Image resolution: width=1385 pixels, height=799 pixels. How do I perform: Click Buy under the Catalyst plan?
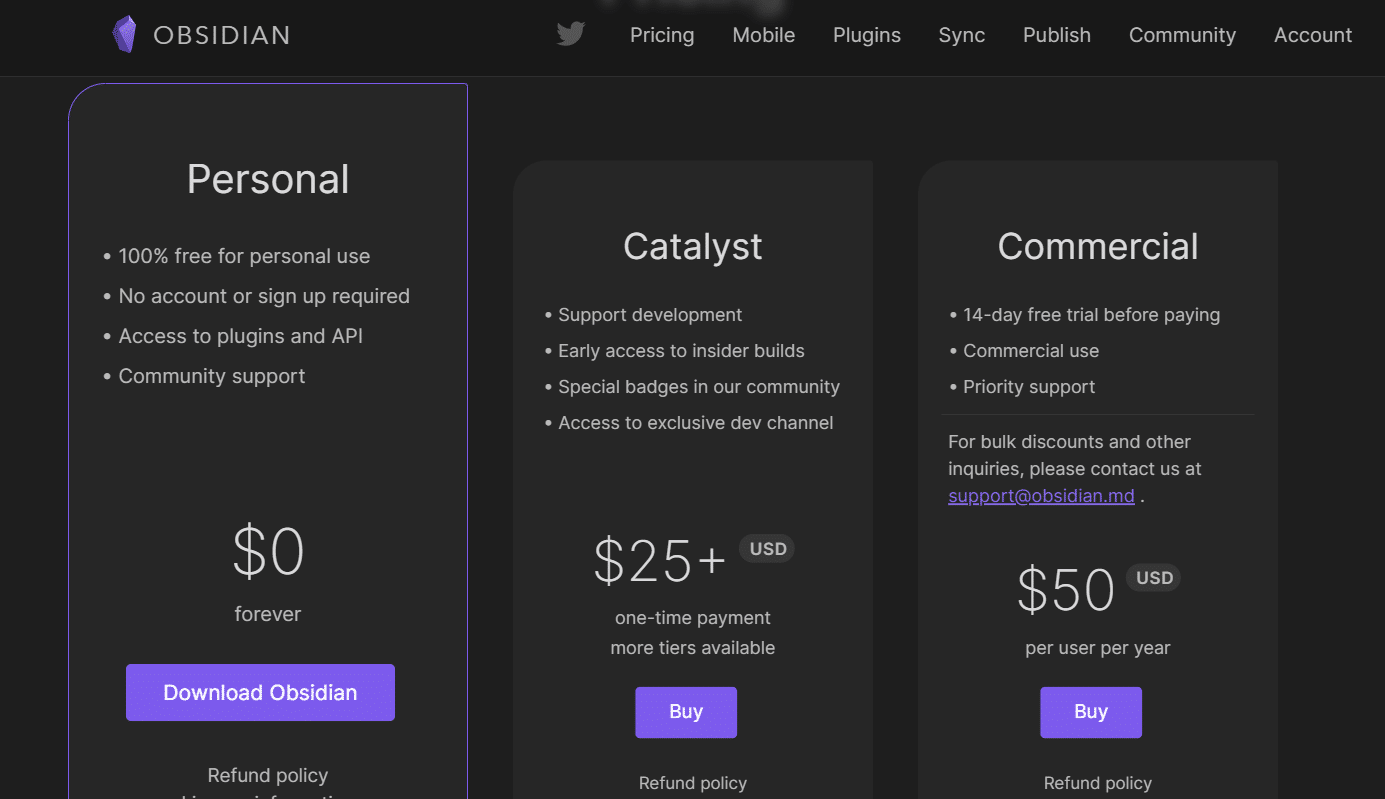686,712
